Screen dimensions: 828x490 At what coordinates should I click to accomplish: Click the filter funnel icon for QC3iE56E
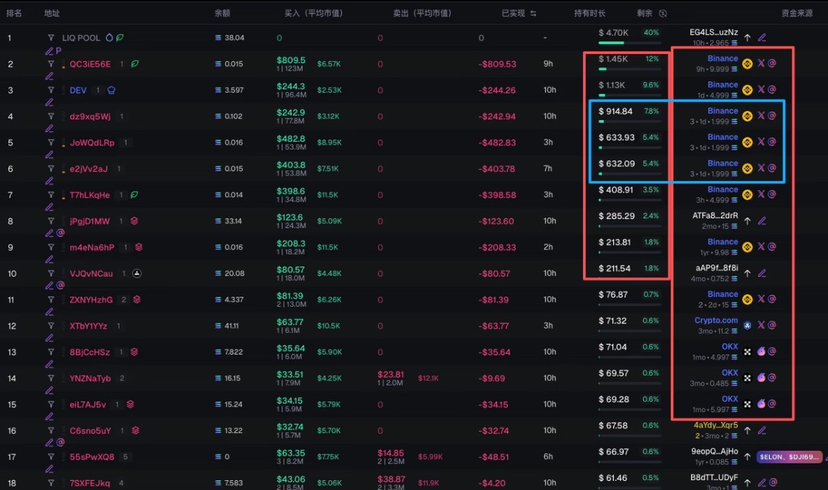coord(51,64)
